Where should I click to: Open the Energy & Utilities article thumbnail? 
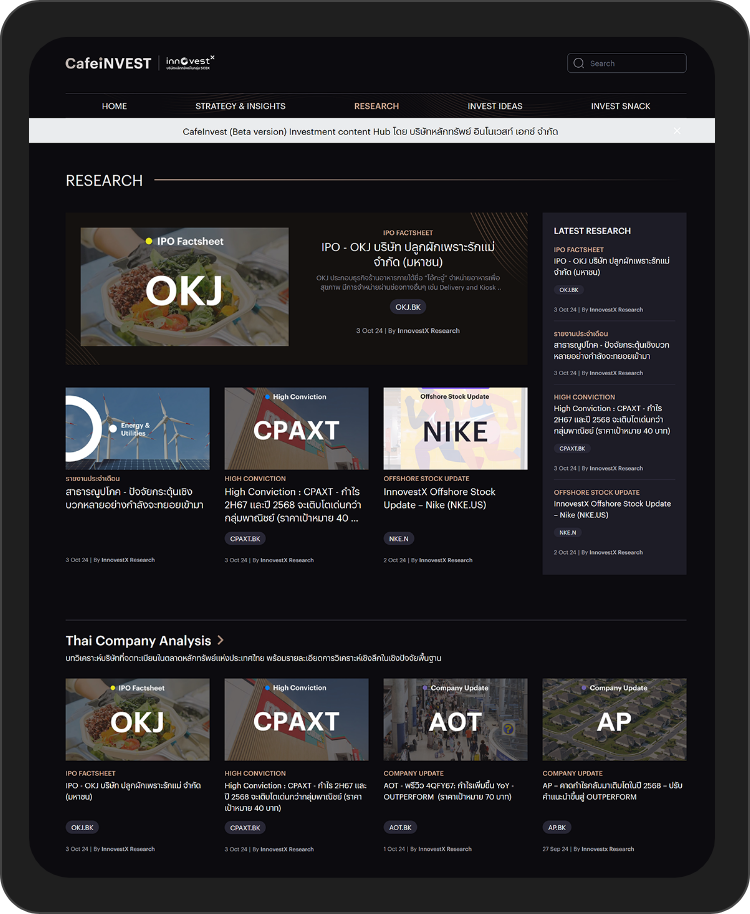[137, 428]
